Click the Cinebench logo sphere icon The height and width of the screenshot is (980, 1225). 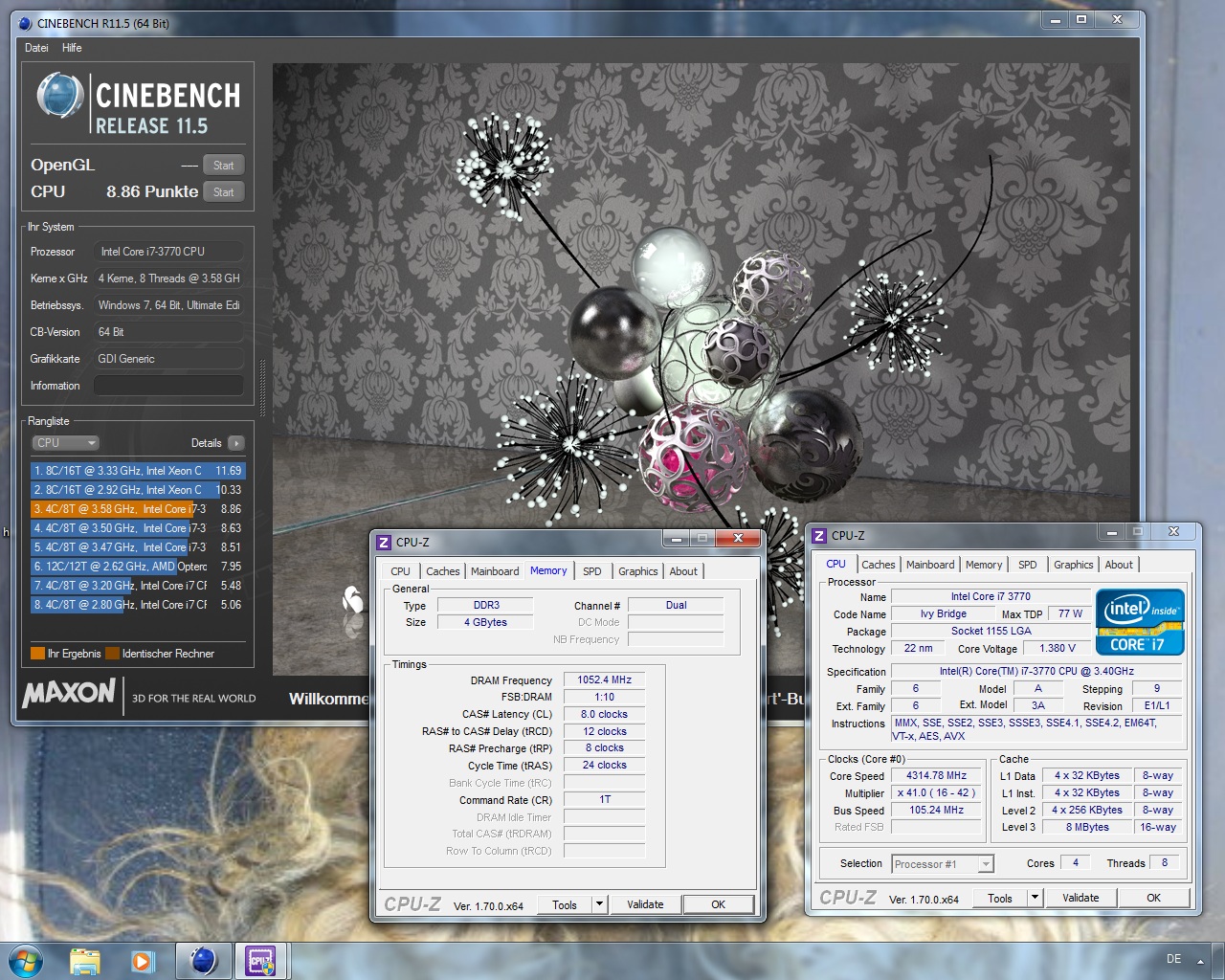[60, 96]
